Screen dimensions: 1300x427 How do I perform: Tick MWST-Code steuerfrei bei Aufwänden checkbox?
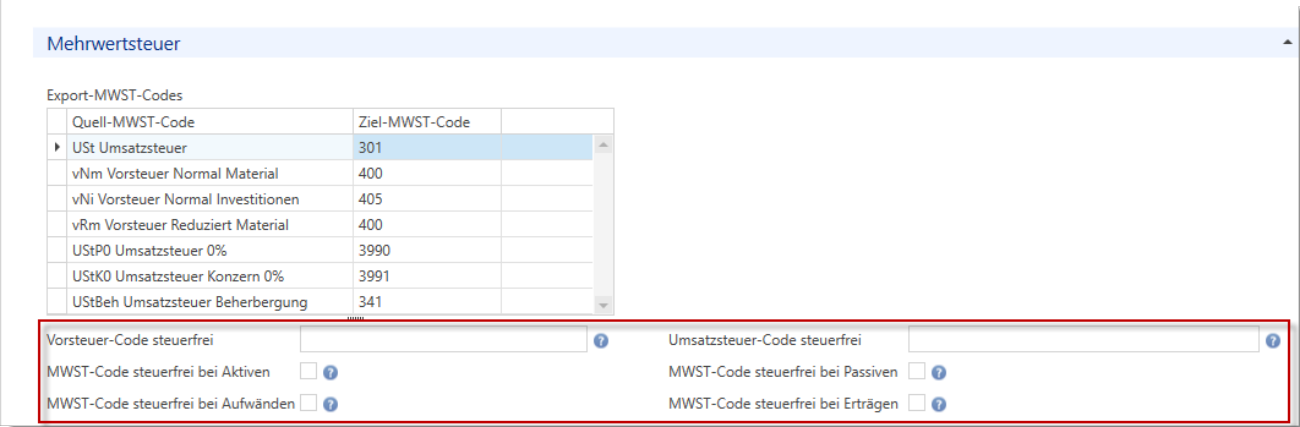tap(308, 403)
